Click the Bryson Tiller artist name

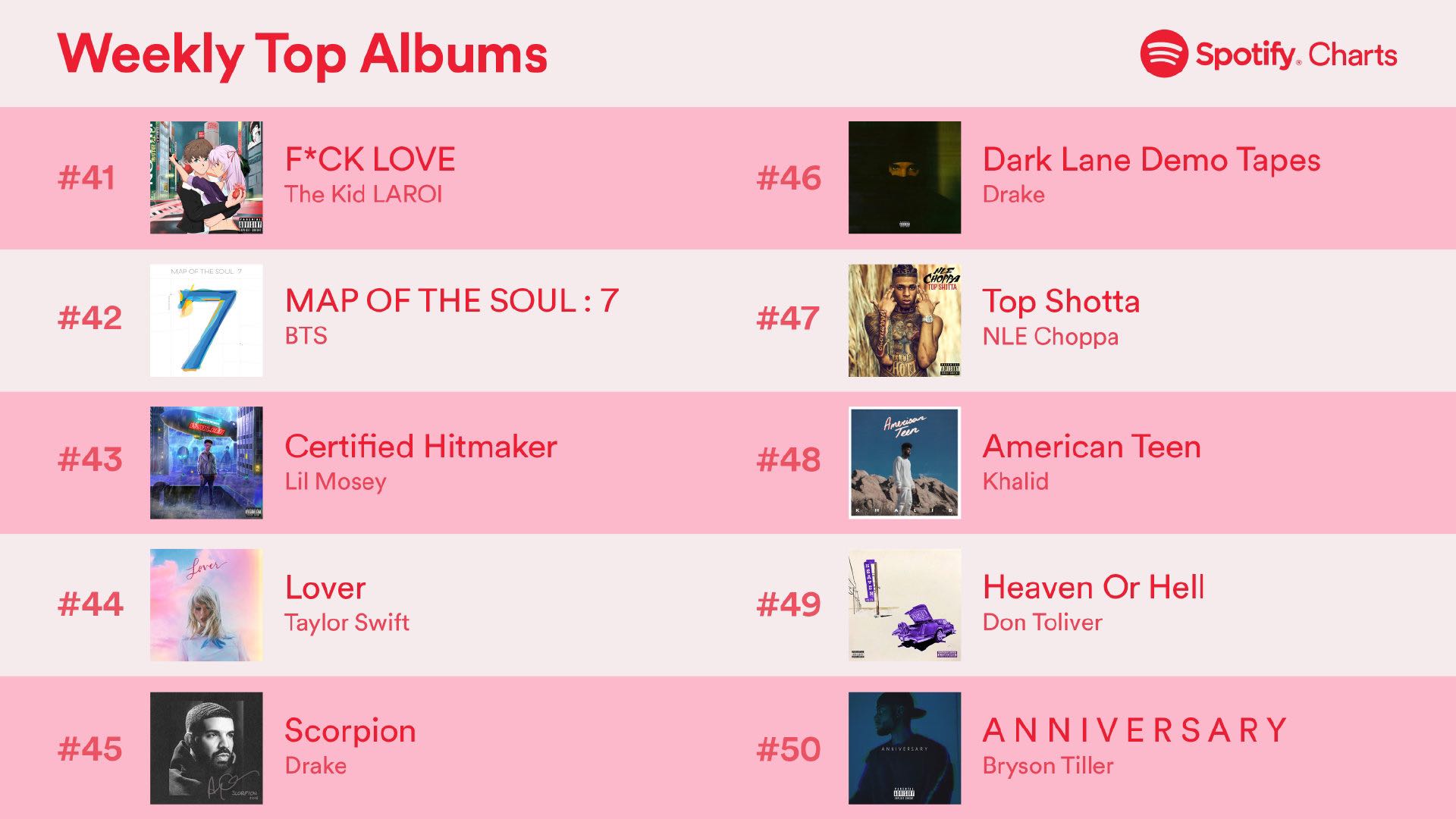click(x=1048, y=766)
